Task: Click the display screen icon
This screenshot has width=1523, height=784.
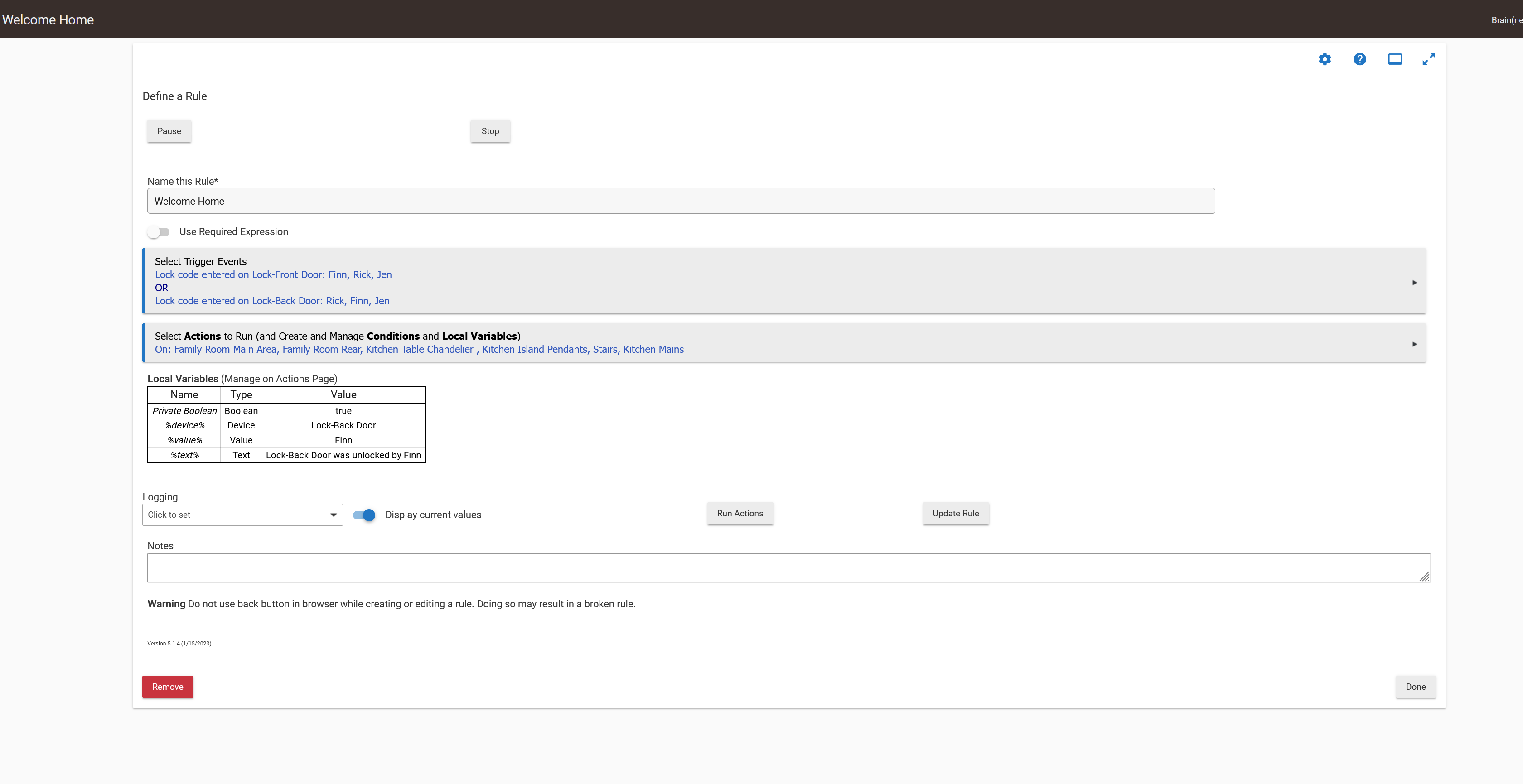Action: 1395,59
